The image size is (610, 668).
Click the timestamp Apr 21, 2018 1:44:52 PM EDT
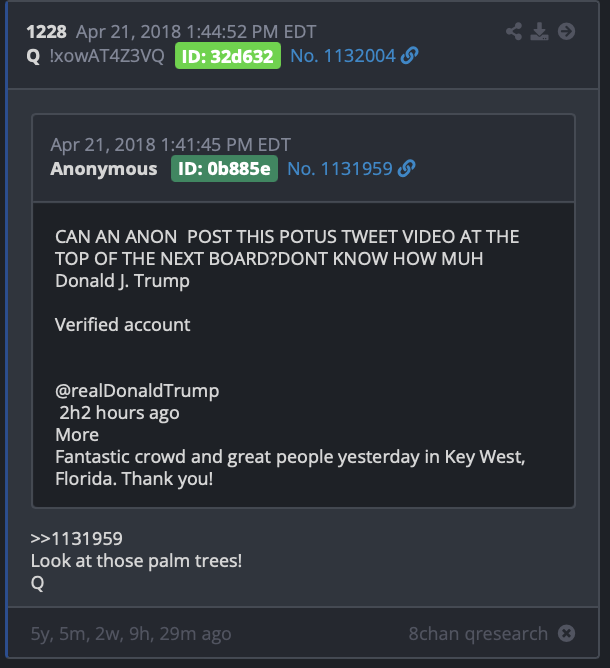(x=196, y=32)
